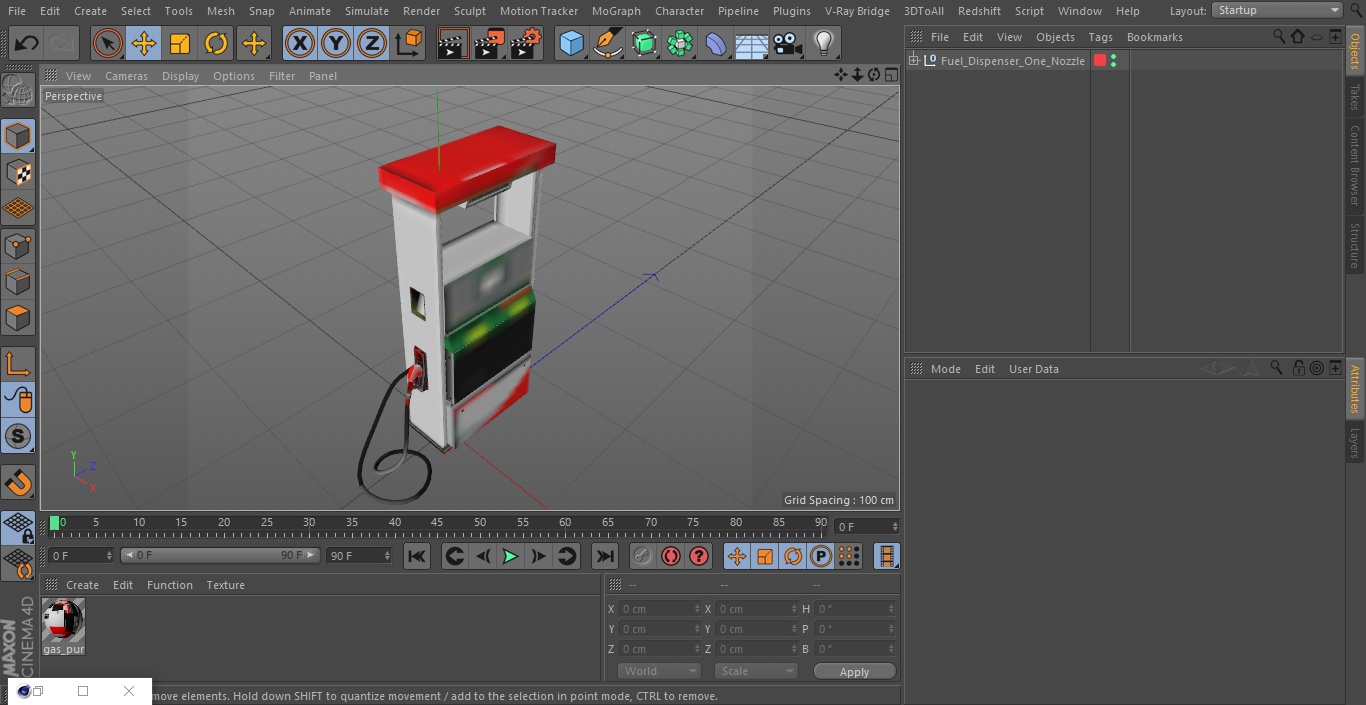Switch to Points mode

(18, 246)
